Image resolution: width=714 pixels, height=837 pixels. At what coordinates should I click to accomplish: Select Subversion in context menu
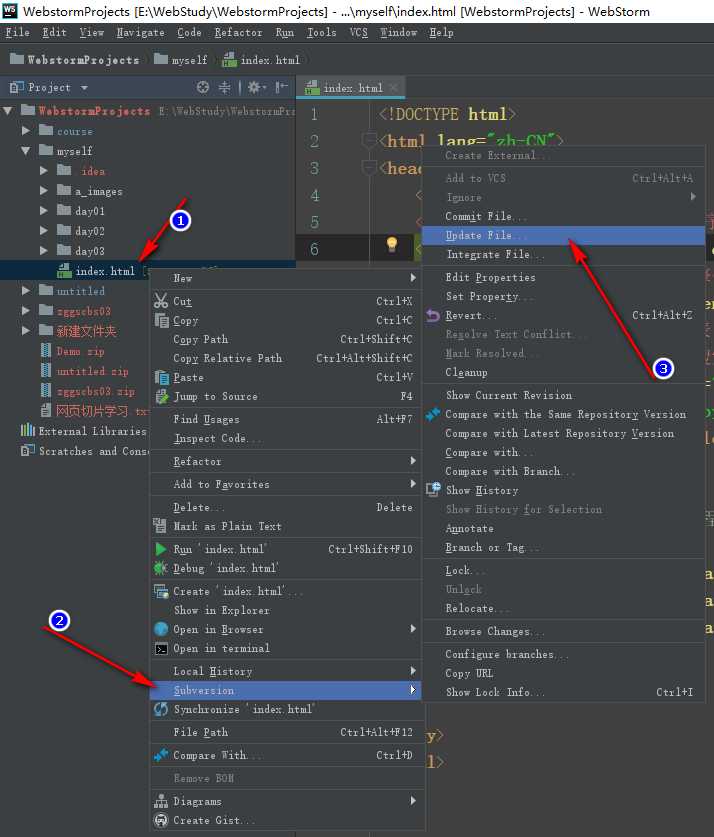[x=285, y=690]
